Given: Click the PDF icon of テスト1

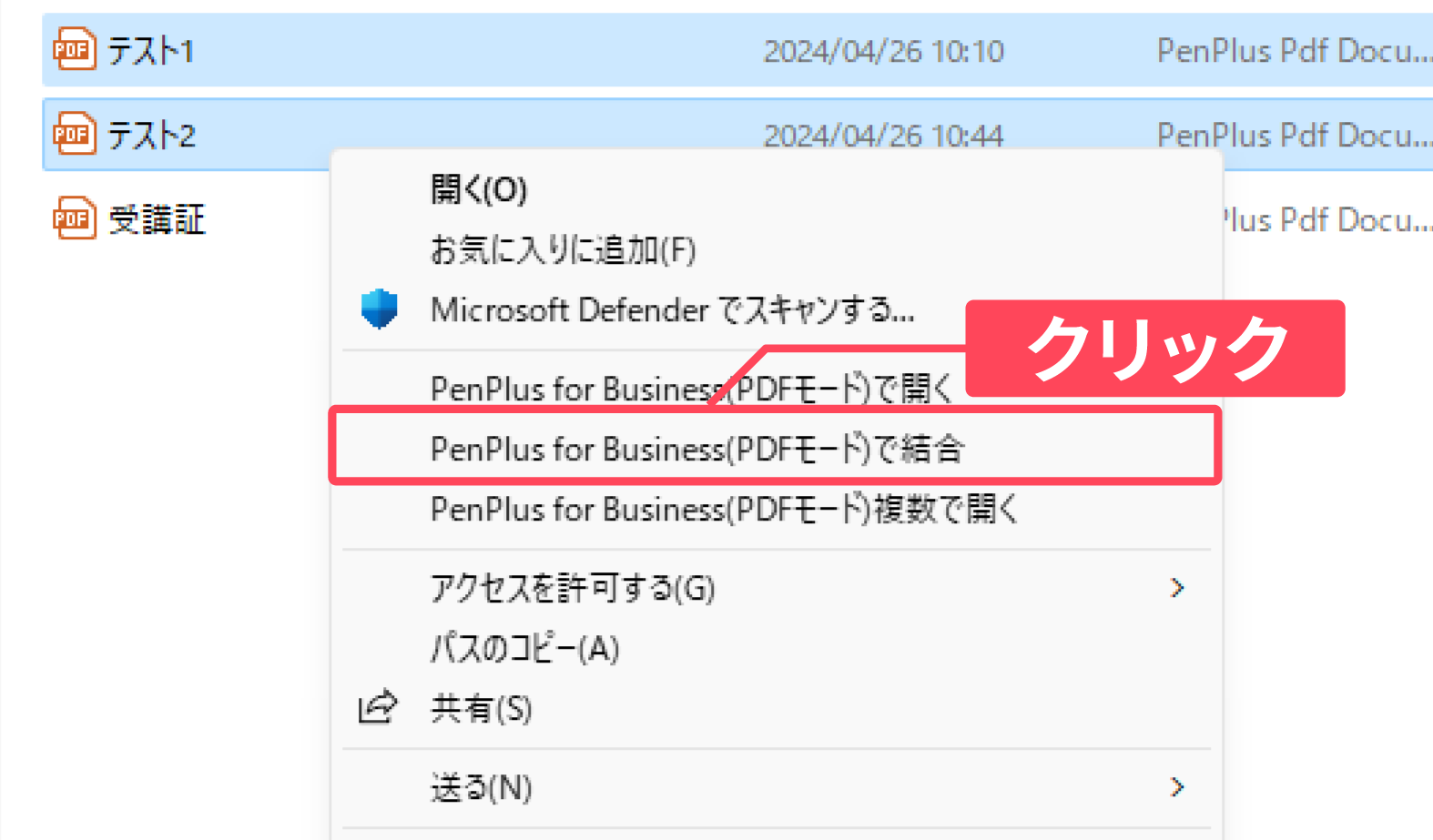Looking at the screenshot, I should [74, 49].
